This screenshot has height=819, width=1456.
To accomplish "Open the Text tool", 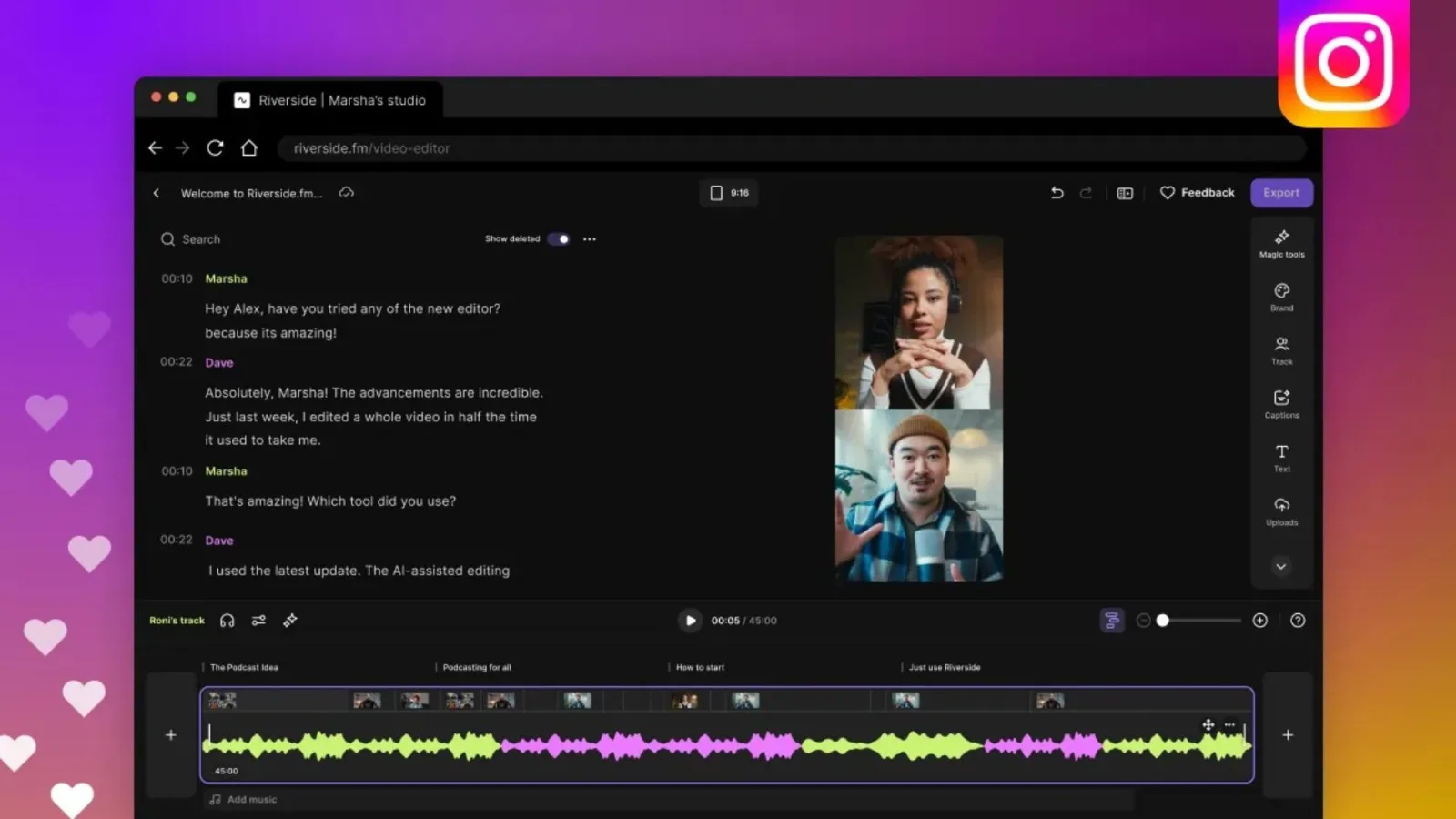I will pyautogui.click(x=1281, y=459).
